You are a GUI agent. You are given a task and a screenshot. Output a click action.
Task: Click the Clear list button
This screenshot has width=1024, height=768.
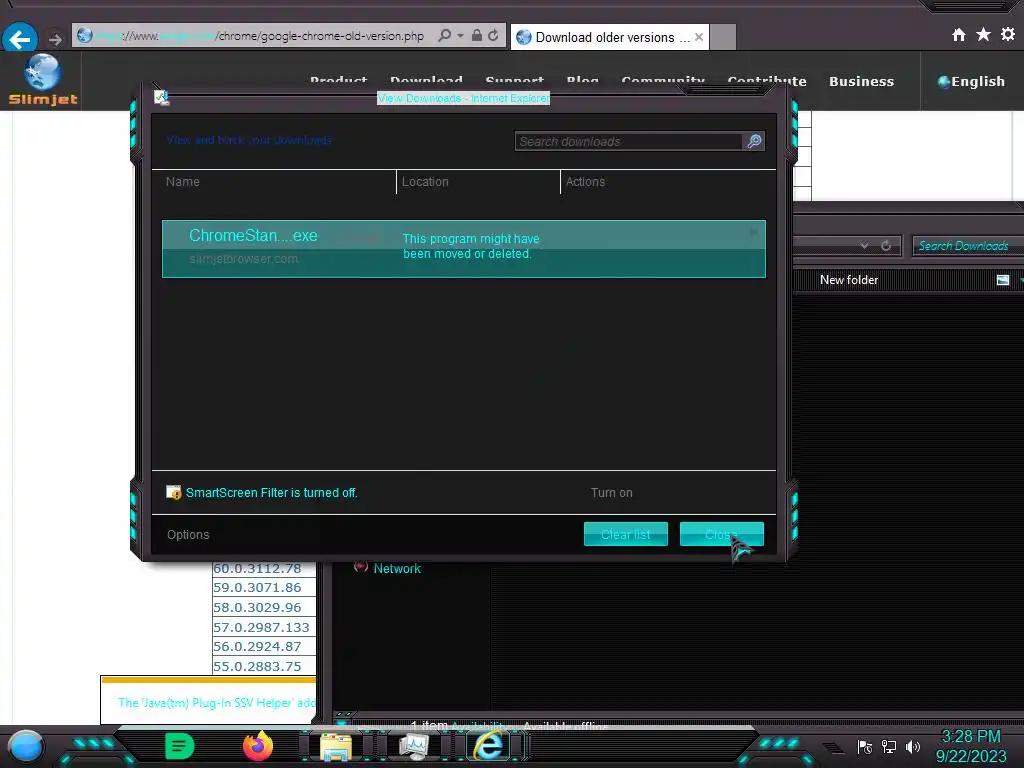[x=626, y=534]
